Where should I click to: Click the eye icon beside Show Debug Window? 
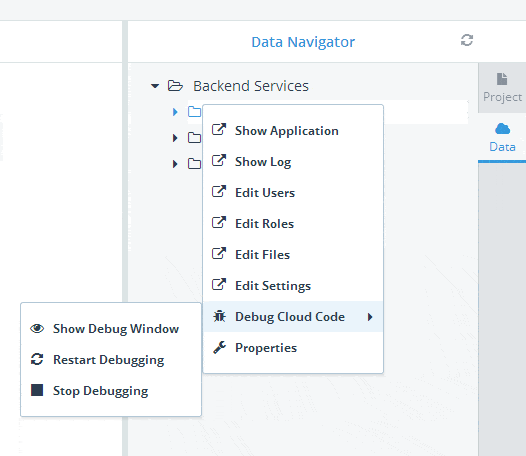[37, 328]
